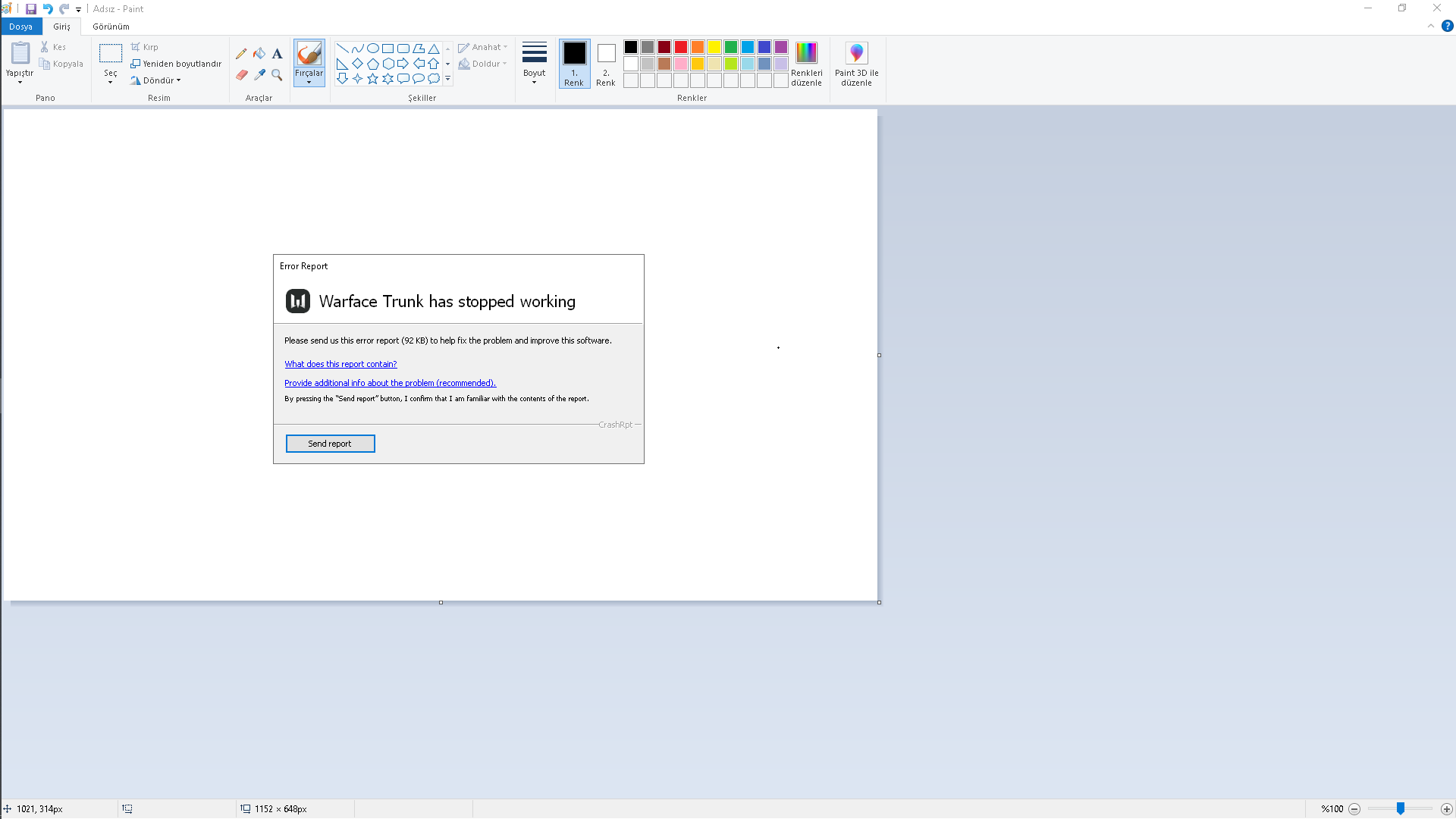Viewport: 1456px width, 819px height.
Task: Select the Fill with color bucket tool
Action: [x=259, y=54]
